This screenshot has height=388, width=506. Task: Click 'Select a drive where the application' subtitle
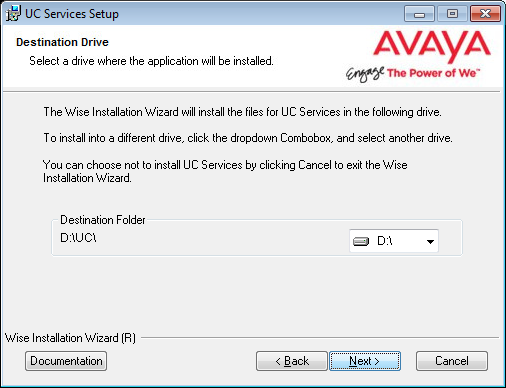[x=151, y=61]
